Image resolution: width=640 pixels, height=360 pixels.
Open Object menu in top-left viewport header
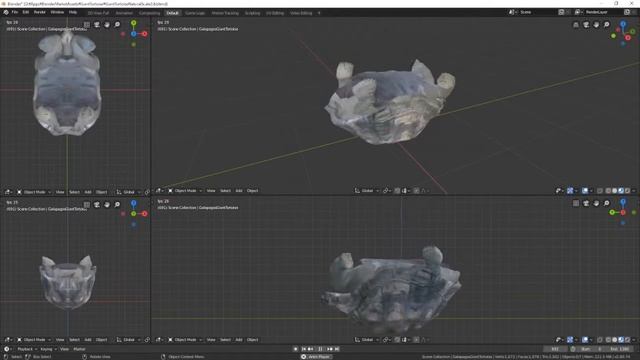[101, 192]
